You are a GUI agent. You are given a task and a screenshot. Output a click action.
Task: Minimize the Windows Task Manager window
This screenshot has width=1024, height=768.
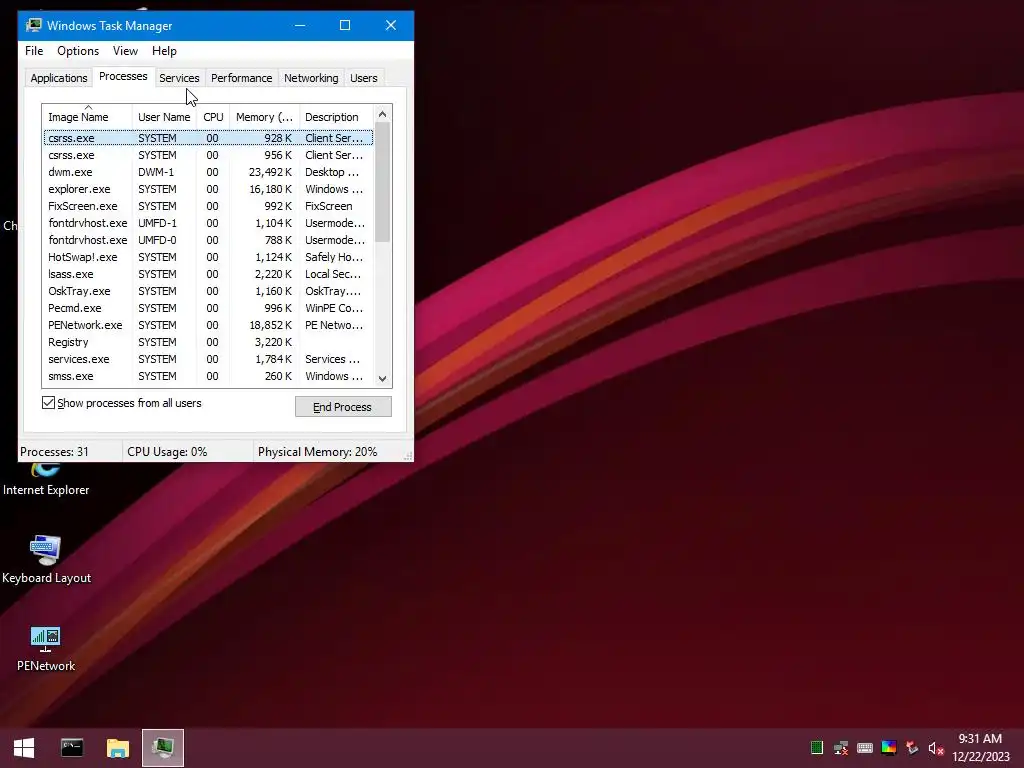tap(300, 25)
